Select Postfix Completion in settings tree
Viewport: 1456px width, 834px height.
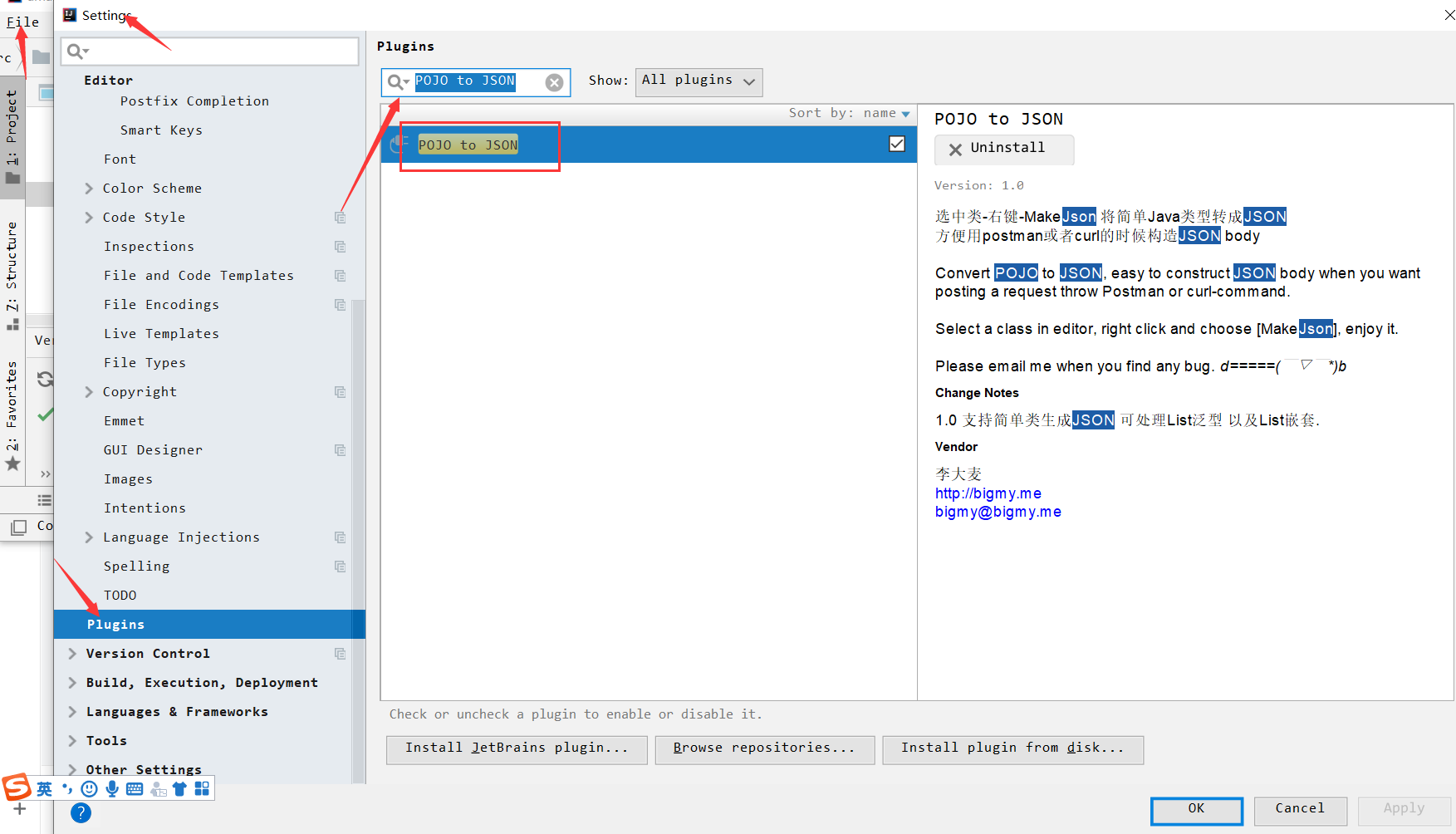pyautogui.click(x=194, y=101)
